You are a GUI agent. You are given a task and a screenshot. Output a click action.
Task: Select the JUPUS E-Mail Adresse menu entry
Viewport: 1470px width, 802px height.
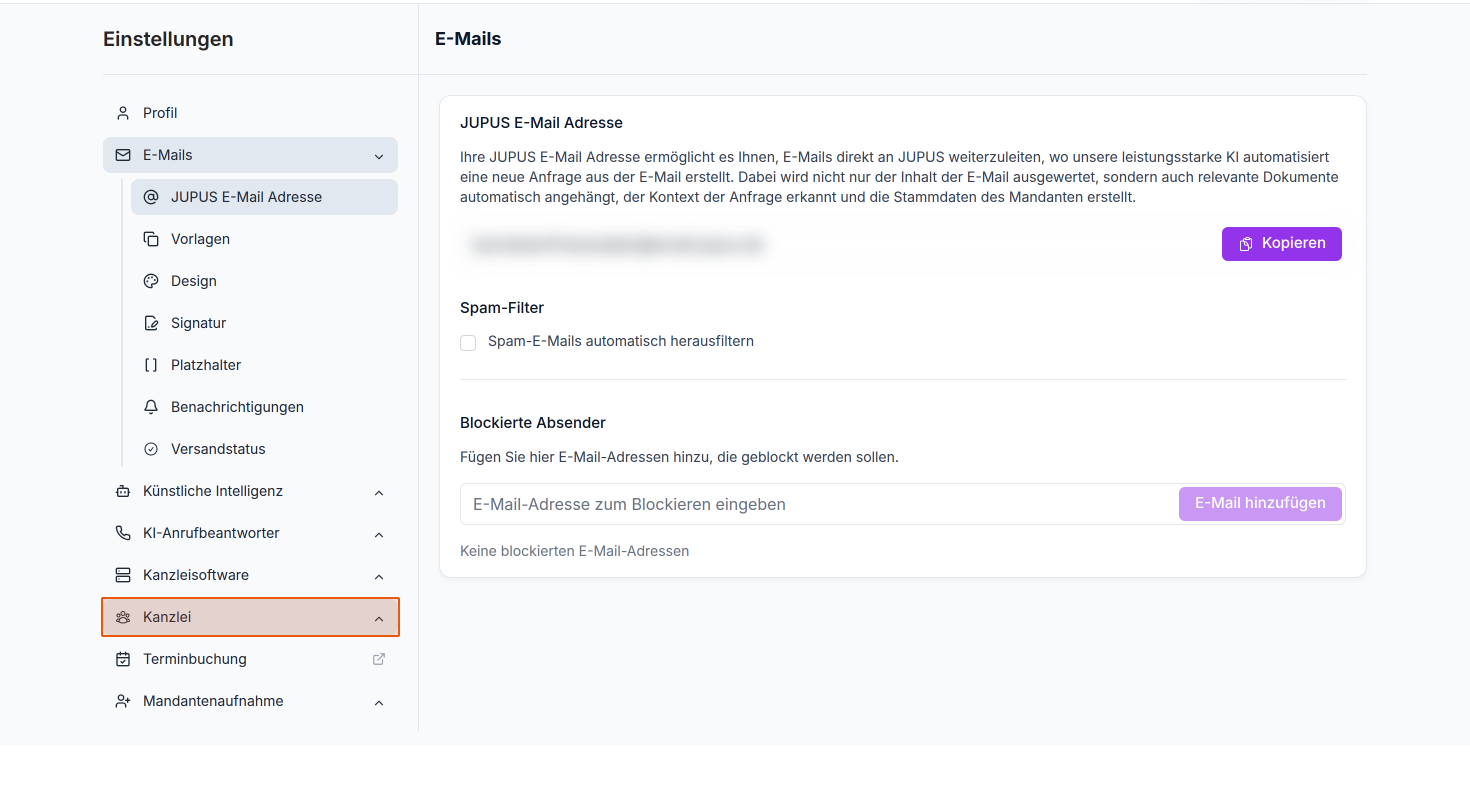coord(264,197)
